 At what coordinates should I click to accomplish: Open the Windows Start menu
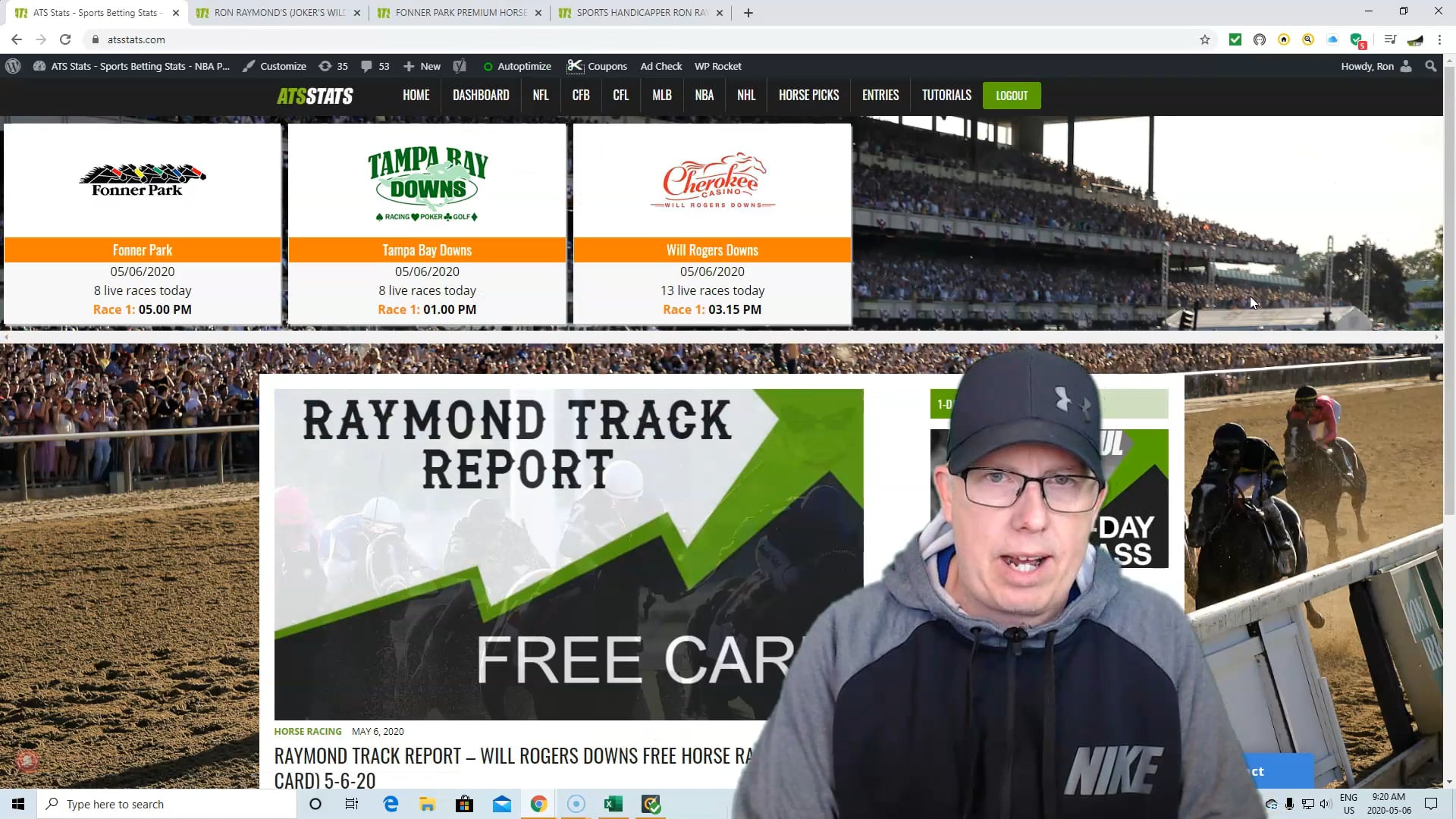(18, 804)
